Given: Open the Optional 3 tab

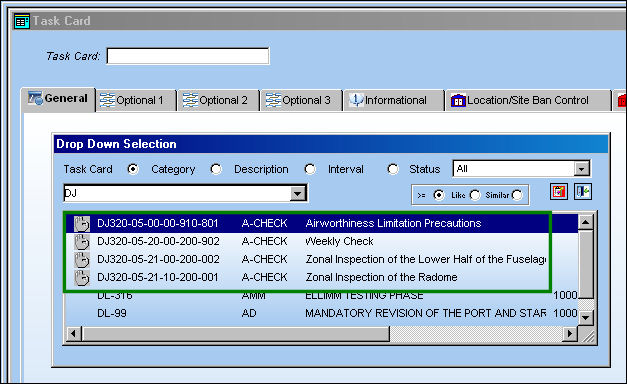Looking at the screenshot, I should click(x=302, y=100).
